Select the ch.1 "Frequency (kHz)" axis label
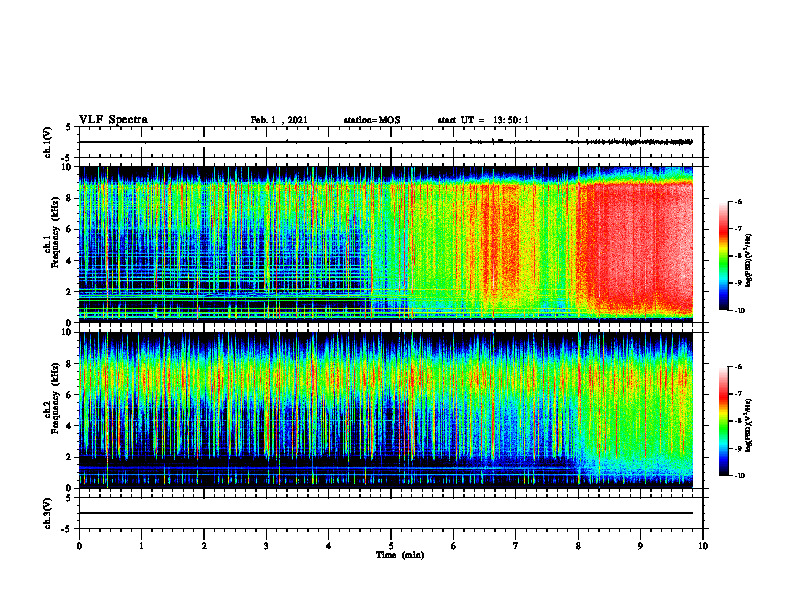Viewport: 792px width, 612px height. (55, 232)
